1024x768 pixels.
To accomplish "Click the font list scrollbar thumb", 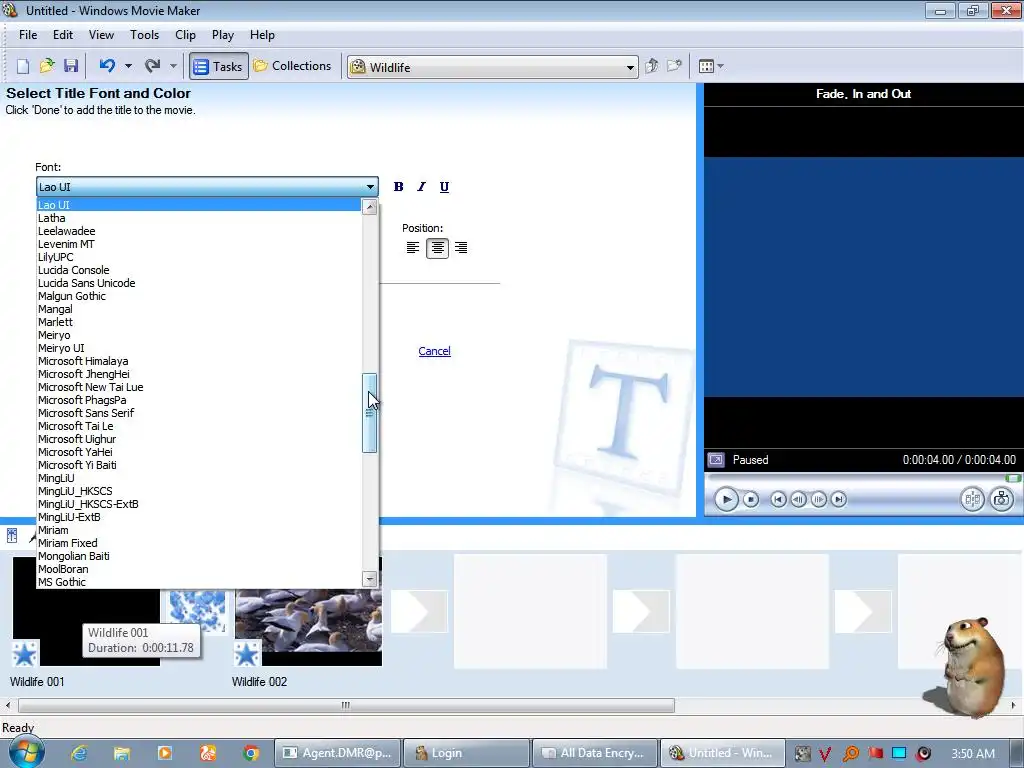I will 370,413.
